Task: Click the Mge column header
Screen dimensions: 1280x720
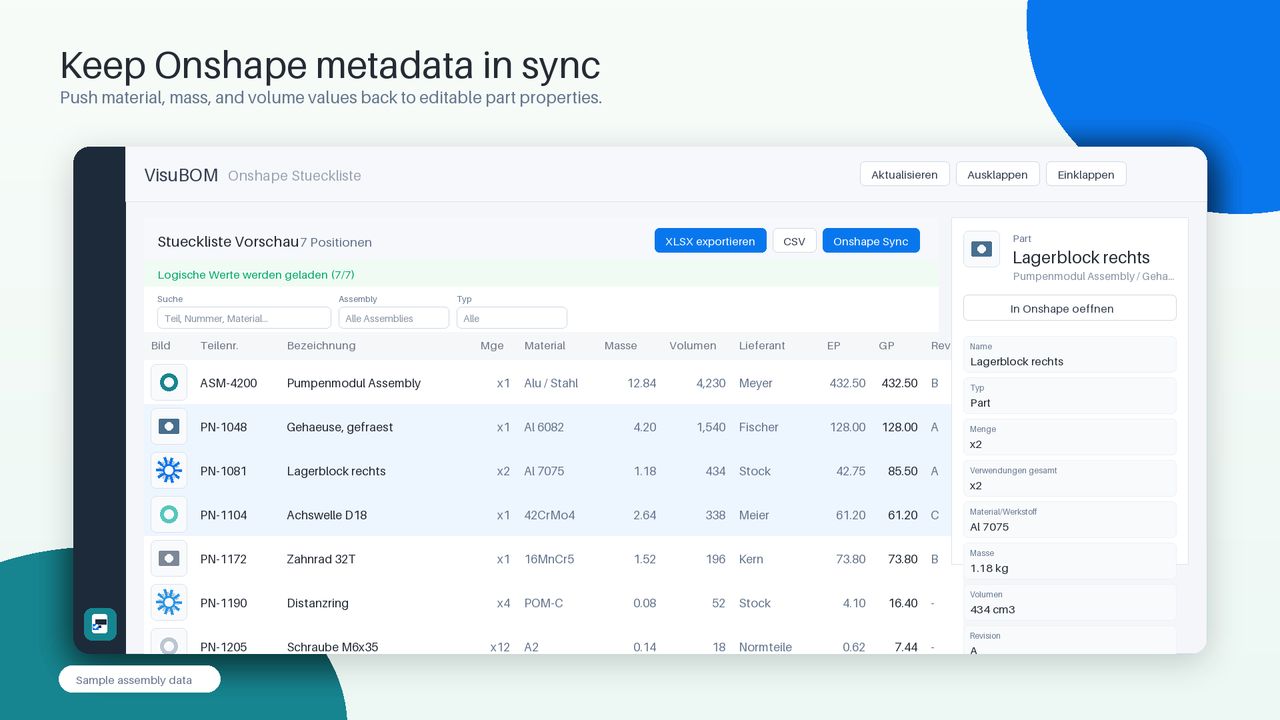Action: tap(491, 346)
